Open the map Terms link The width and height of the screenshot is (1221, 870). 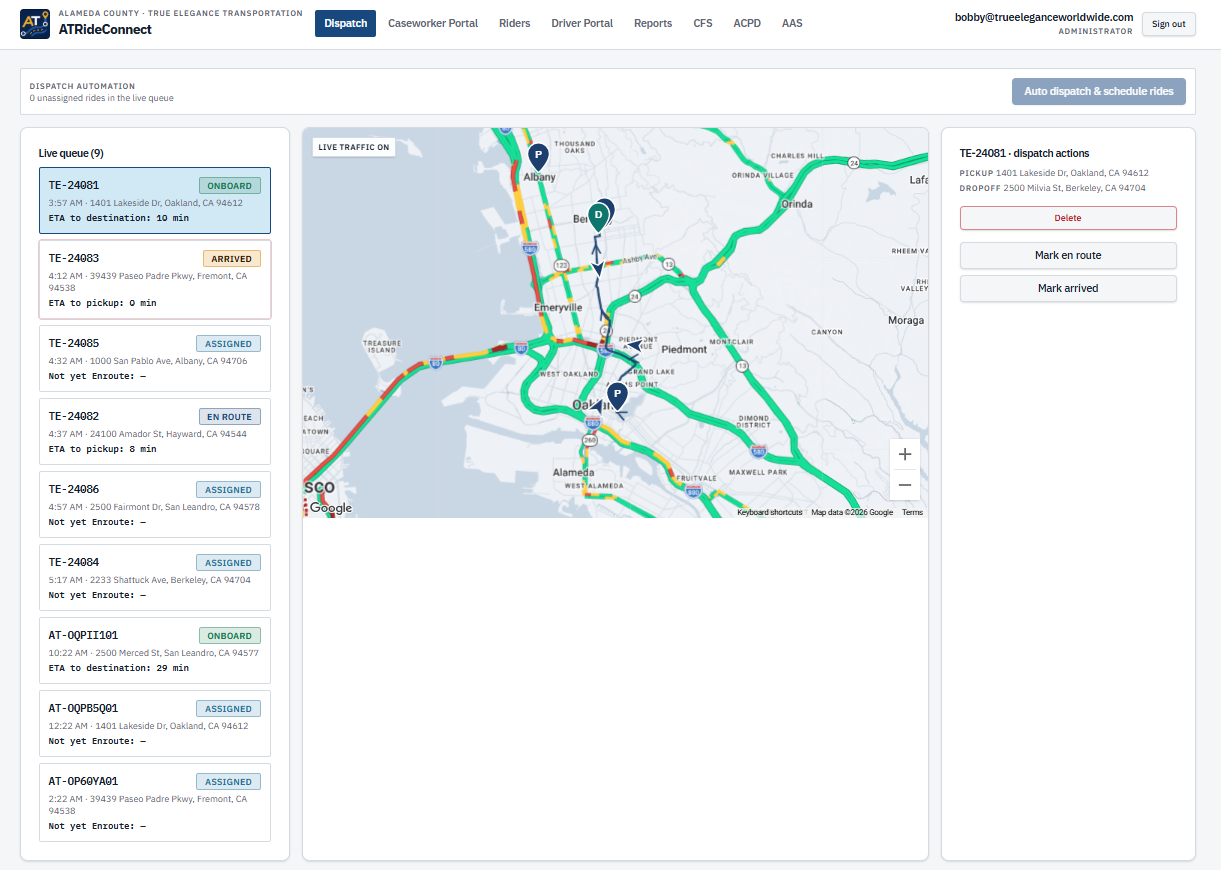(912, 512)
